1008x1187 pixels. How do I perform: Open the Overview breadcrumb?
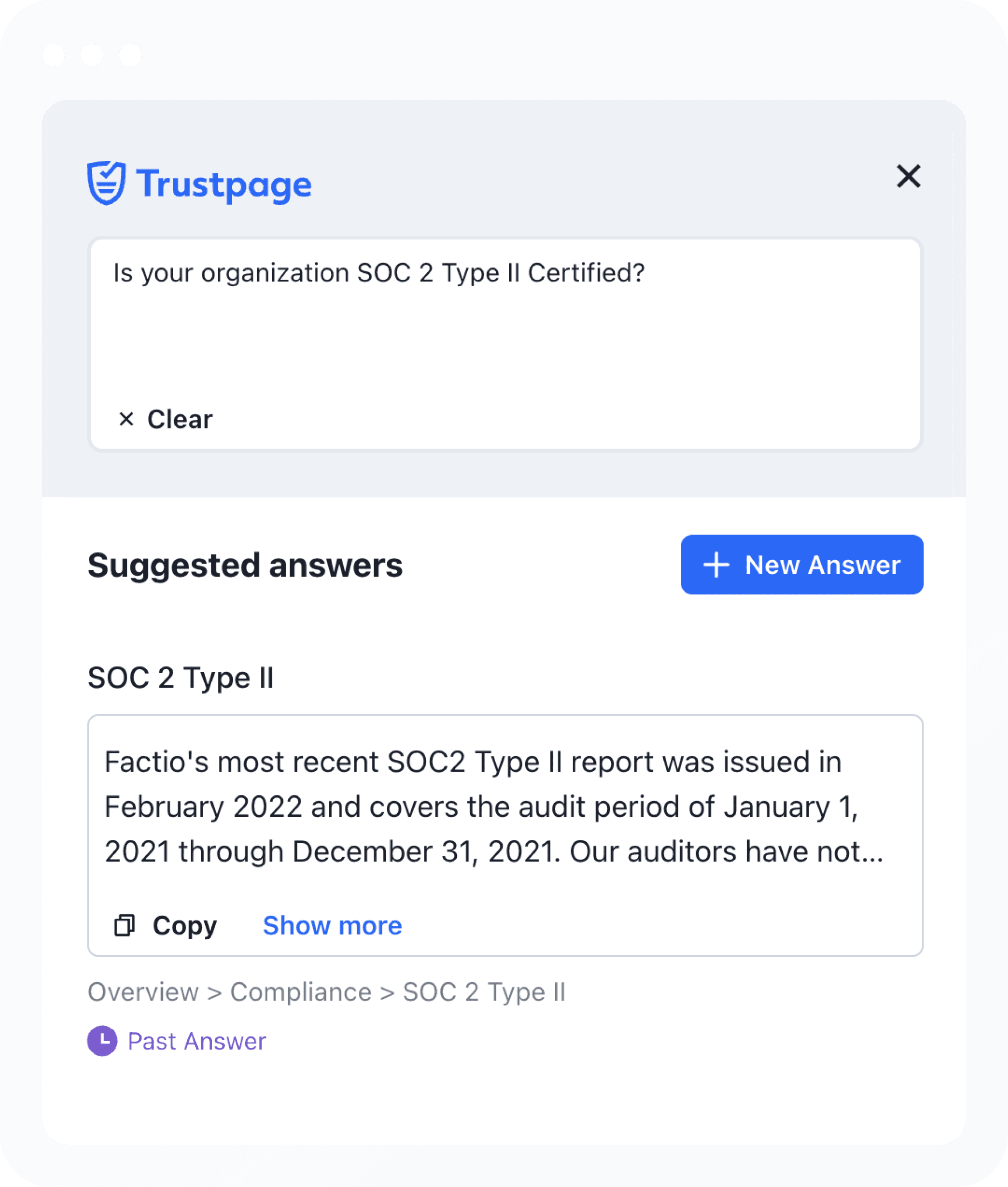point(143,992)
